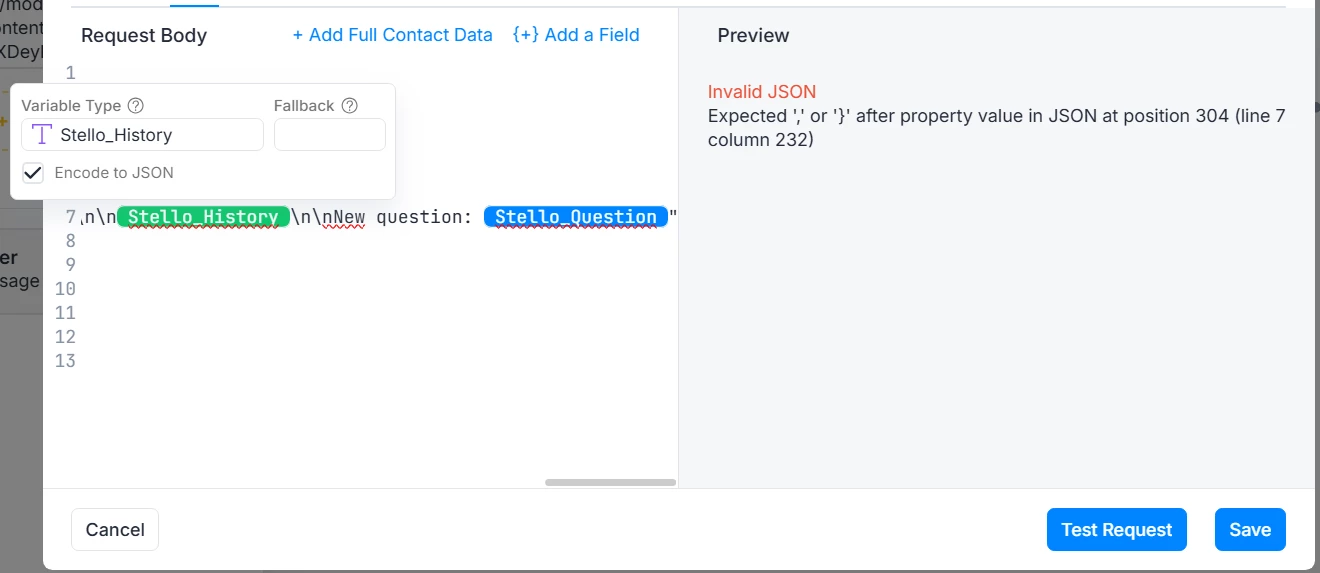Click the Fallback input field

pyautogui.click(x=330, y=135)
